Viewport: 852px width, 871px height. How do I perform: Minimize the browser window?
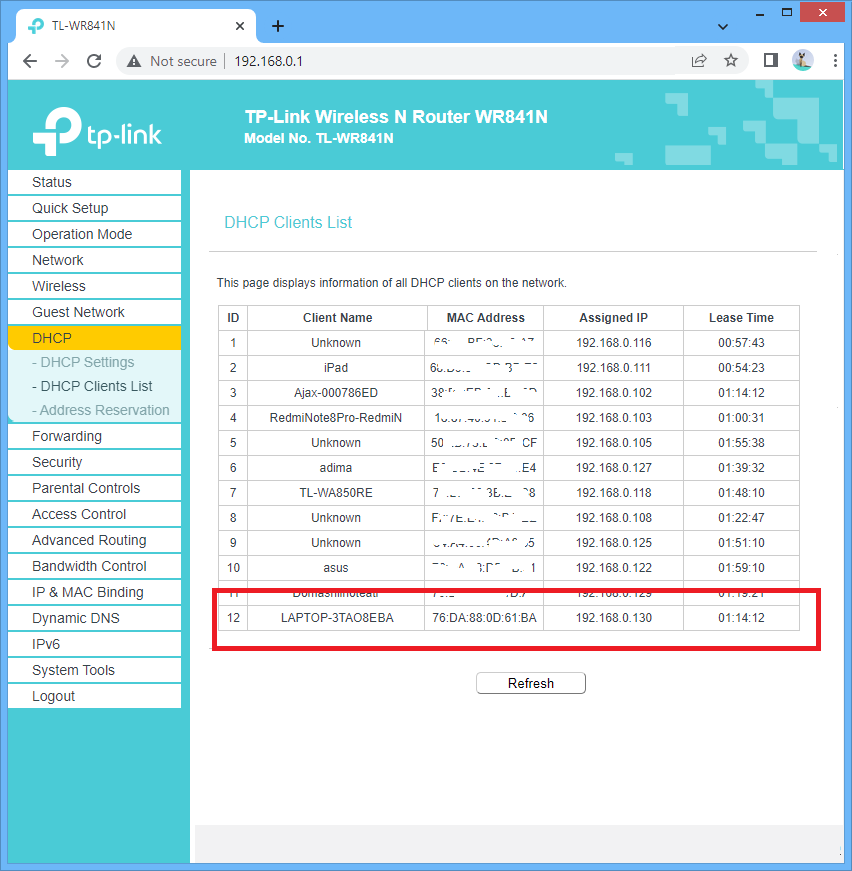click(x=760, y=13)
